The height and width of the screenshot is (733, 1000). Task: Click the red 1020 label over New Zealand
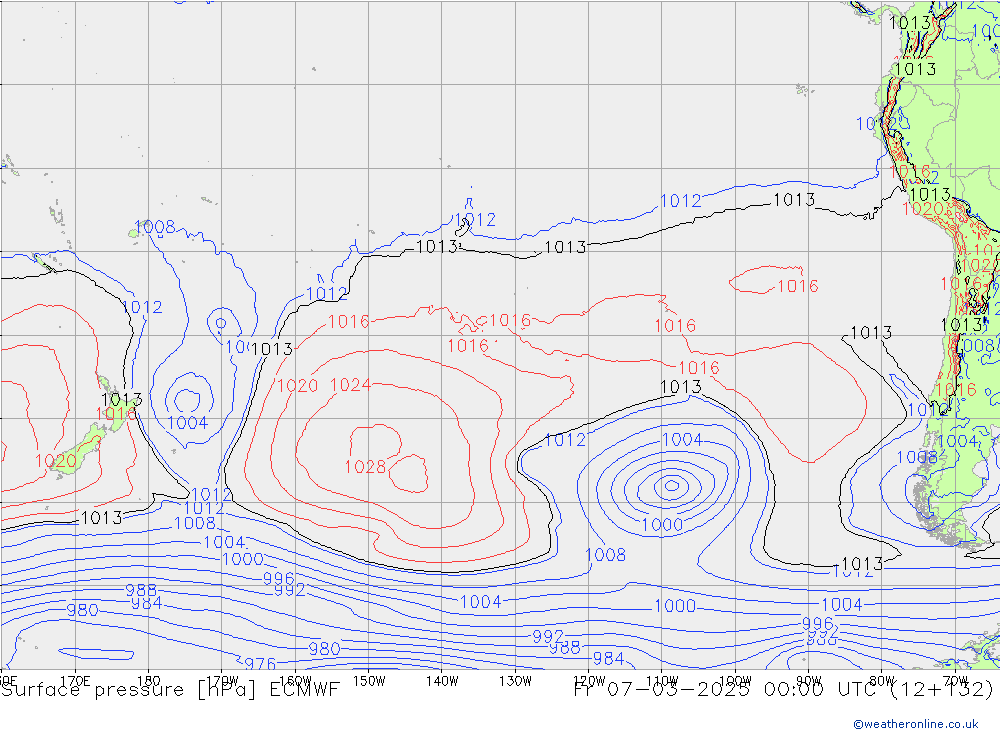(x=55, y=461)
